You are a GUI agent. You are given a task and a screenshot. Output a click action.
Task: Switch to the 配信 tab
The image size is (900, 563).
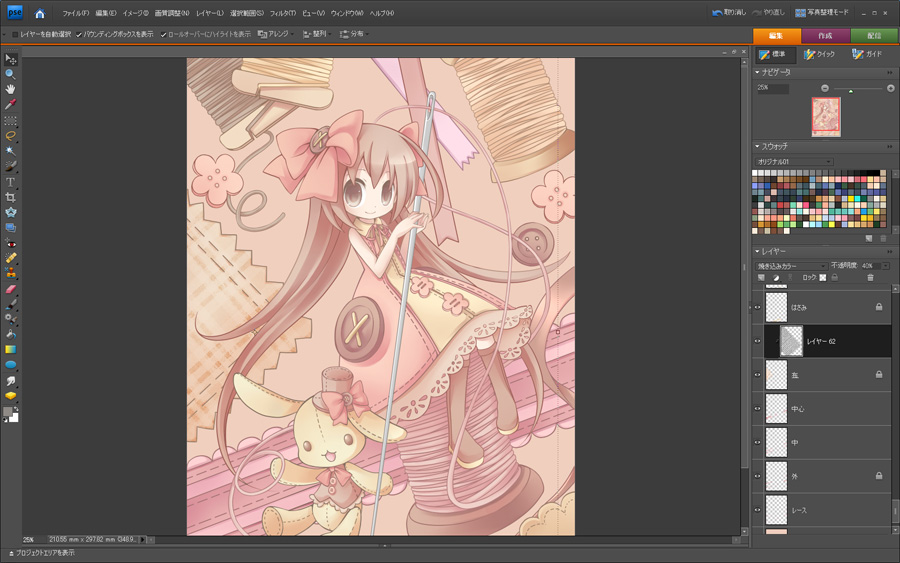(x=874, y=36)
